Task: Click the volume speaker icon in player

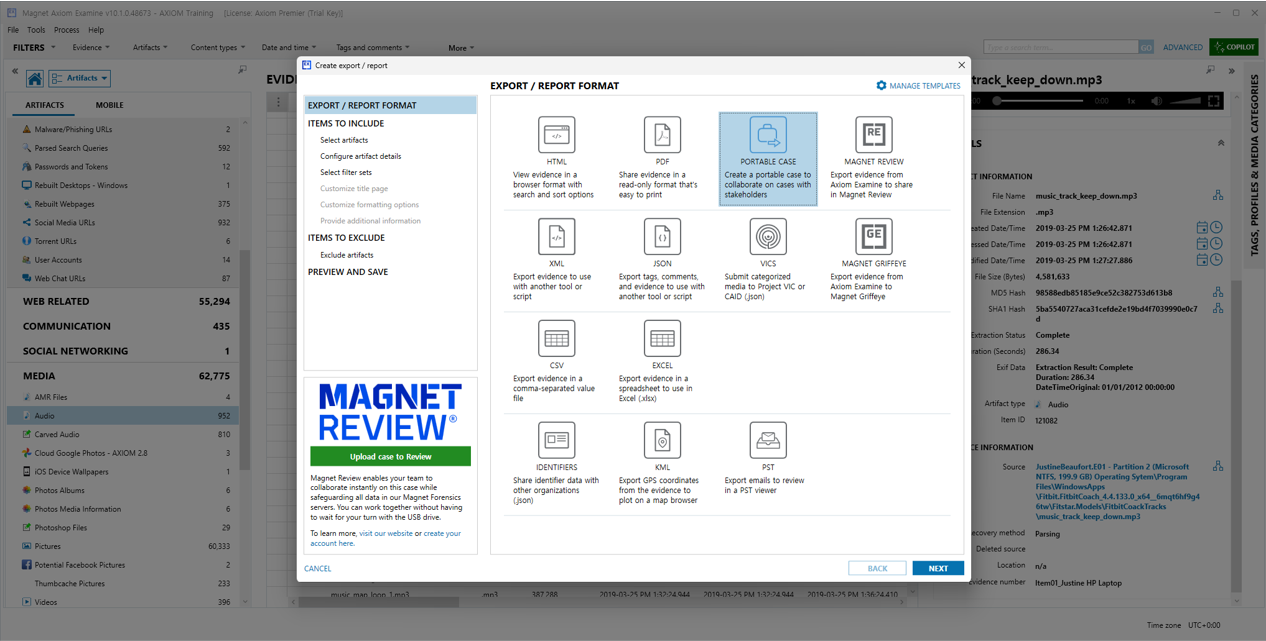Action: tap(1157, 101)
